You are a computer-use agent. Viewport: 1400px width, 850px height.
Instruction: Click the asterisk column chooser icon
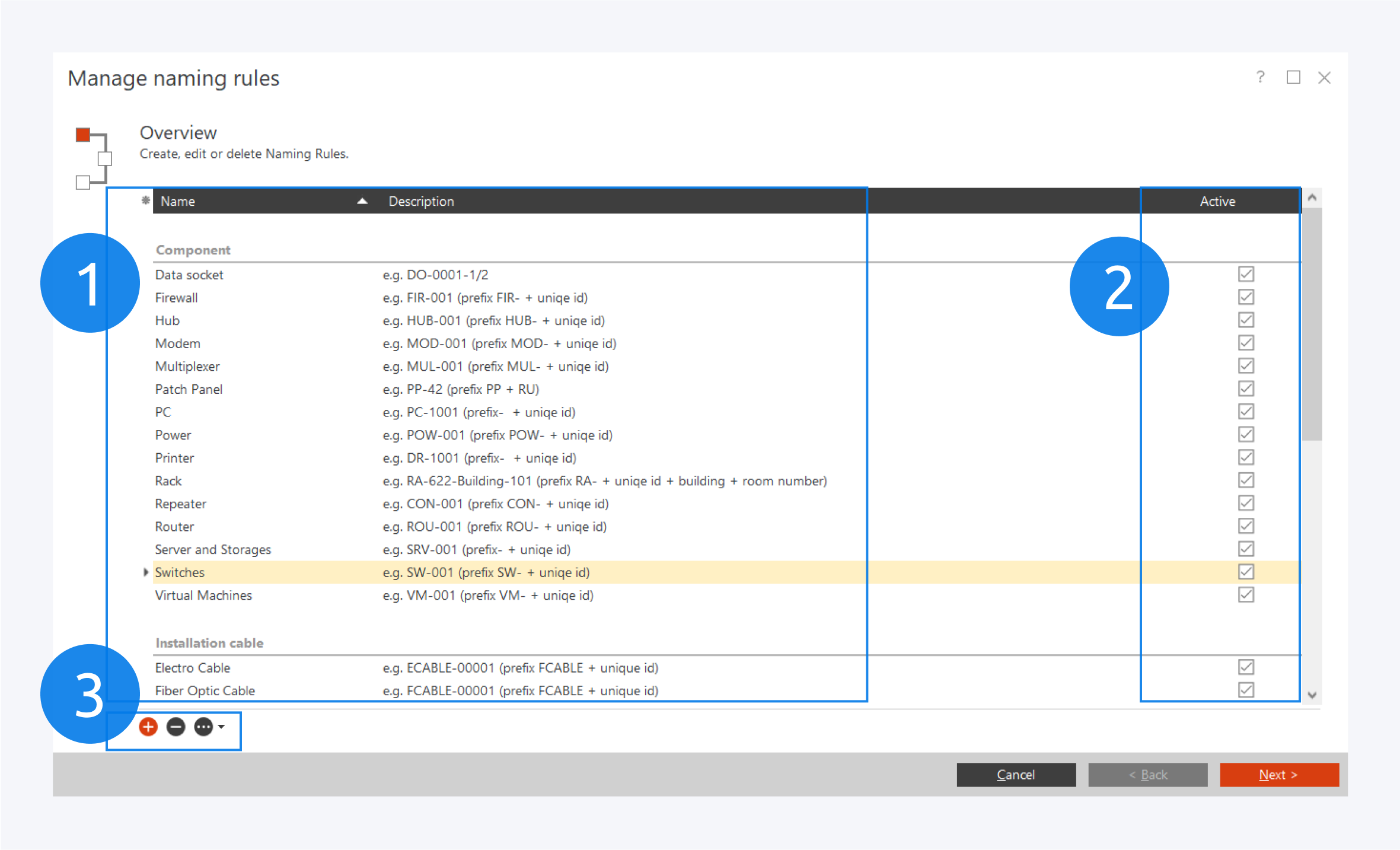coord(145,200)
